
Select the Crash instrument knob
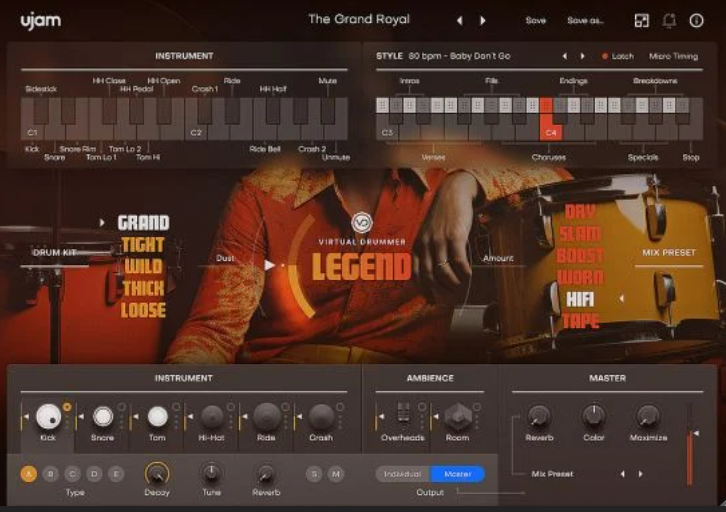[321, 416]
